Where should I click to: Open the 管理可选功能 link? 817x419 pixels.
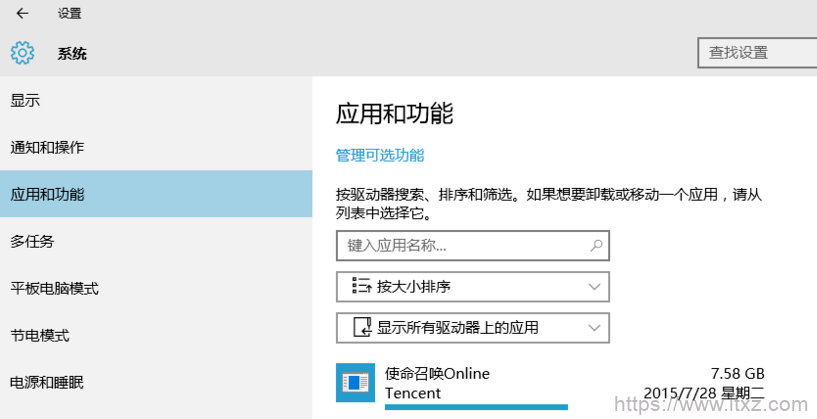coord(380,155)
